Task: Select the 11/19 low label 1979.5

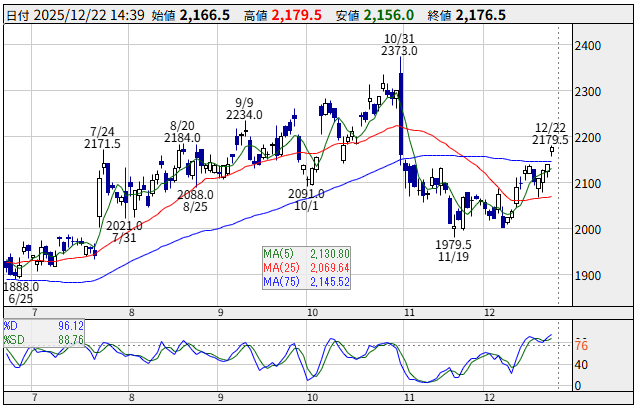Action: pos(454,244)
